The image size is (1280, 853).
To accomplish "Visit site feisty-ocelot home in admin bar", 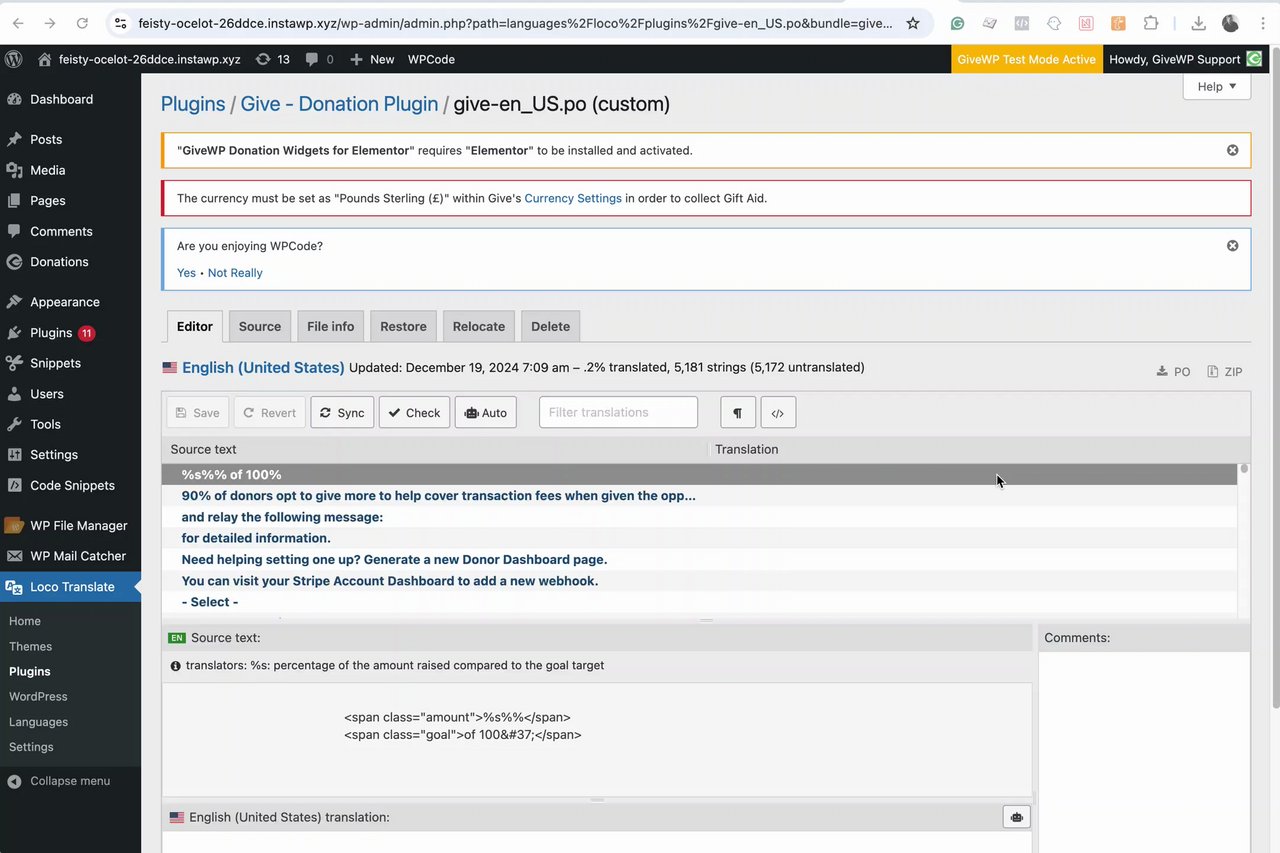I will point(139,59).
